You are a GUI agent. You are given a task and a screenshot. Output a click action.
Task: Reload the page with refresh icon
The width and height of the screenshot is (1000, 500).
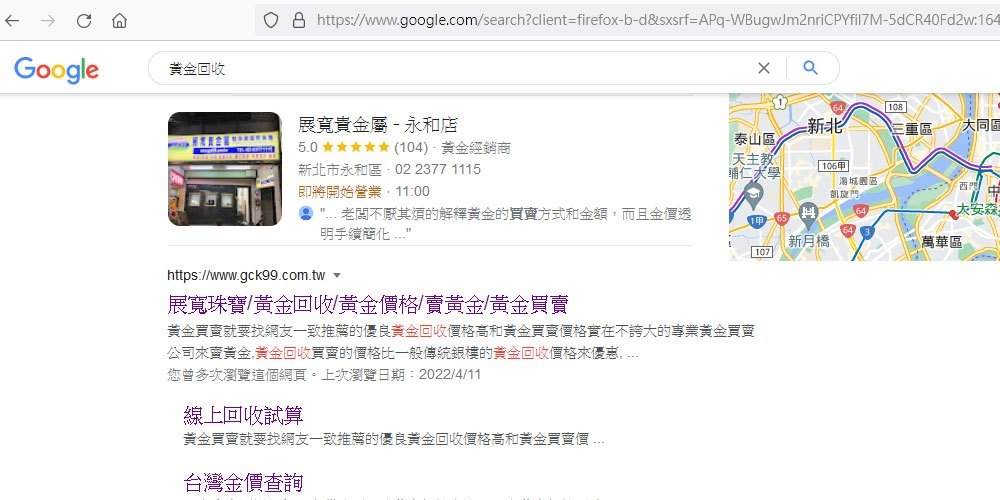pos(84,20)
